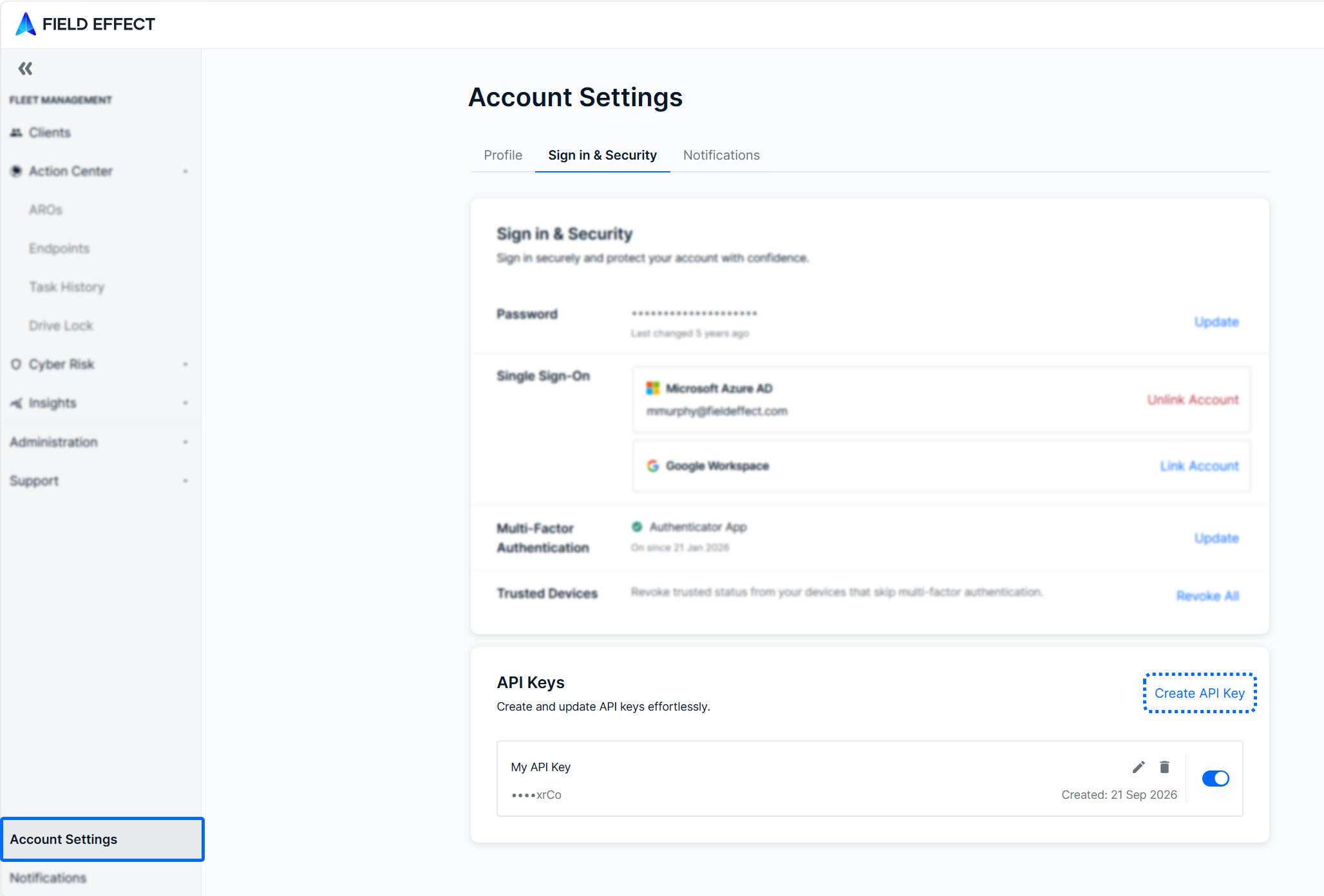Click Create API Key button
This screenshot has height=896, width=1324.
coord(1200,693)
